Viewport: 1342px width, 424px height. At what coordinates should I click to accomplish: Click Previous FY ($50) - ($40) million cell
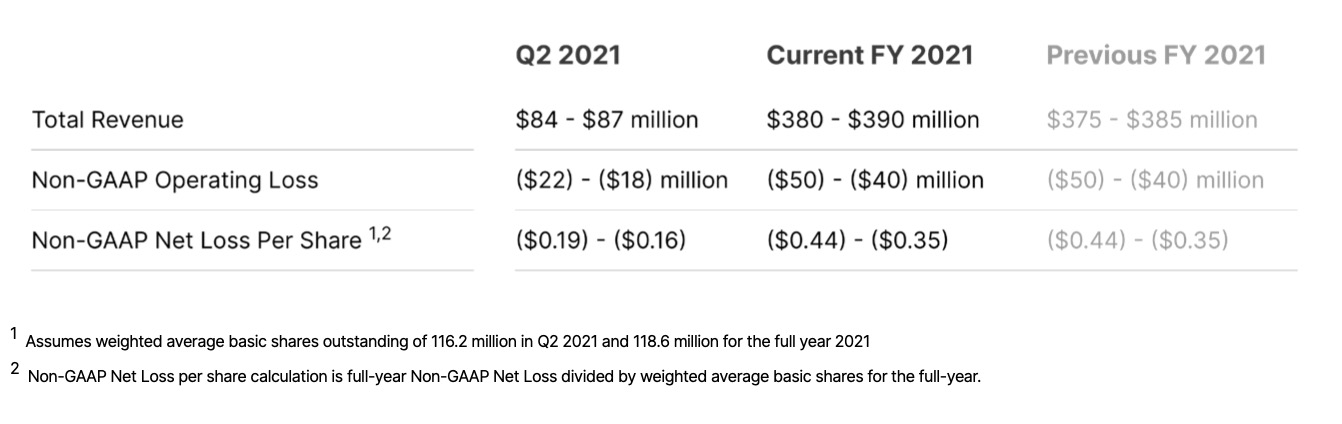coord(1155,180)
